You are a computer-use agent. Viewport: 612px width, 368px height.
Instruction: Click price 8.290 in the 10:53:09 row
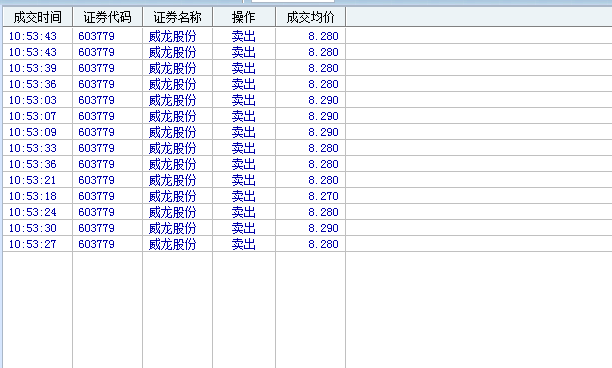pyautogui.click(x=323, y=132)
